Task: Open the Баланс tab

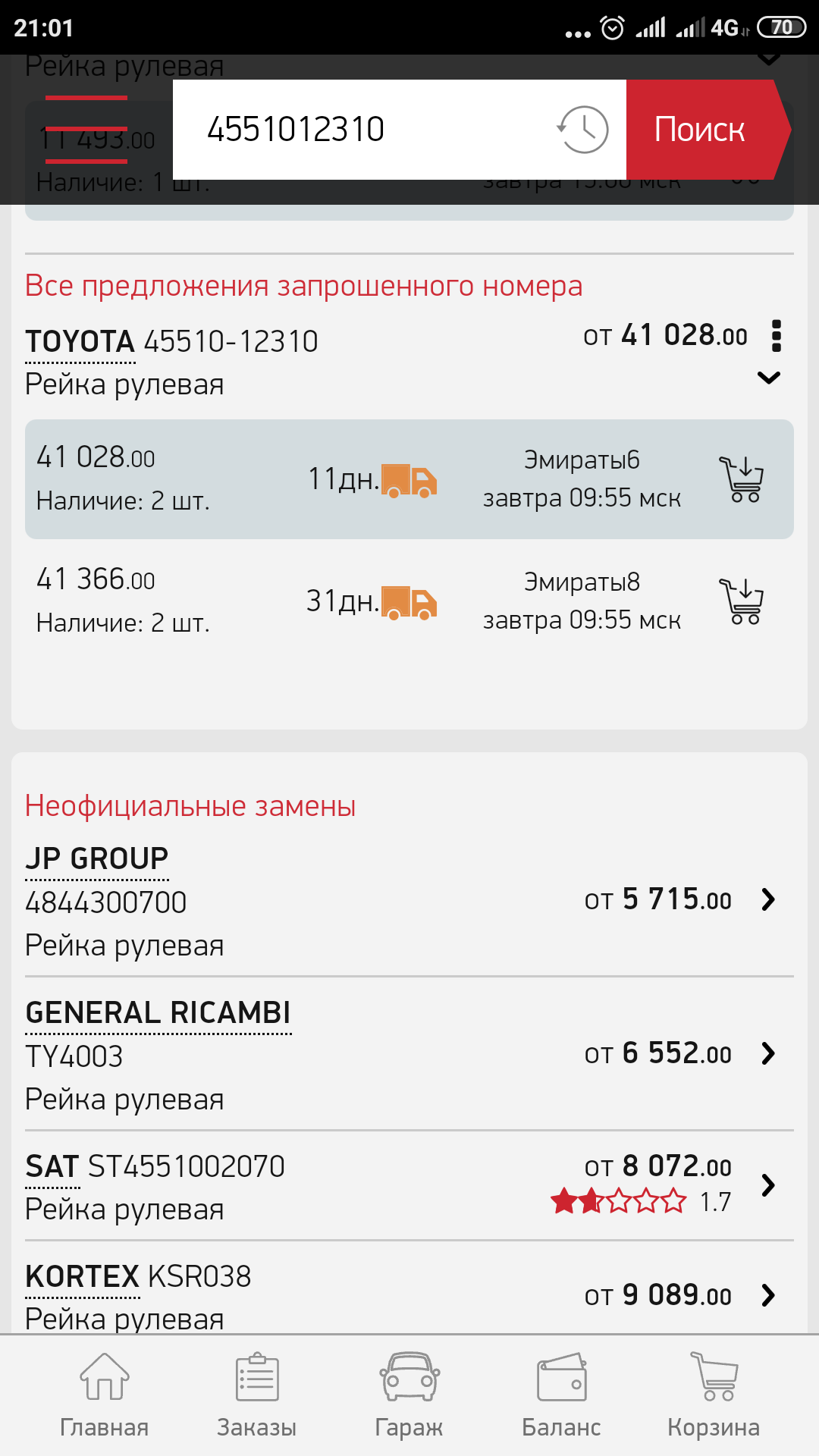Action: (561, 1395)
